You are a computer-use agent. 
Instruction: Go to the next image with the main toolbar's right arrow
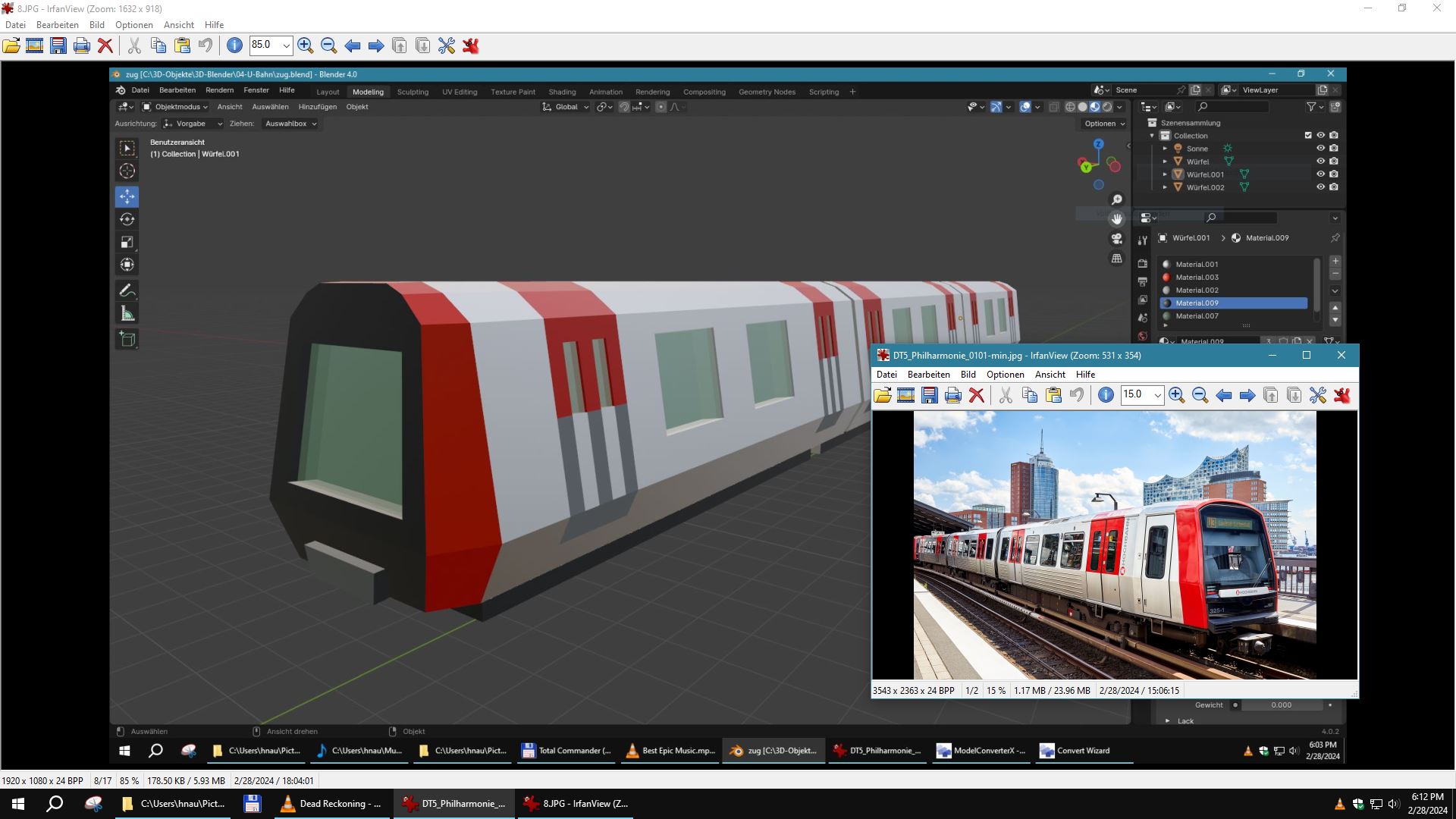pyautogui.click(x=376, y=45)
